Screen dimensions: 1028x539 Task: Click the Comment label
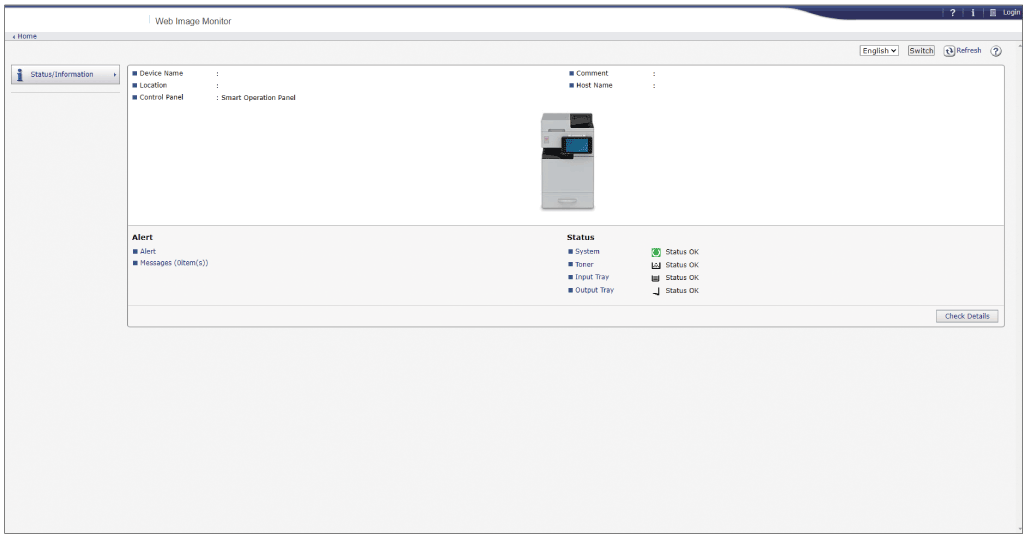592,73
